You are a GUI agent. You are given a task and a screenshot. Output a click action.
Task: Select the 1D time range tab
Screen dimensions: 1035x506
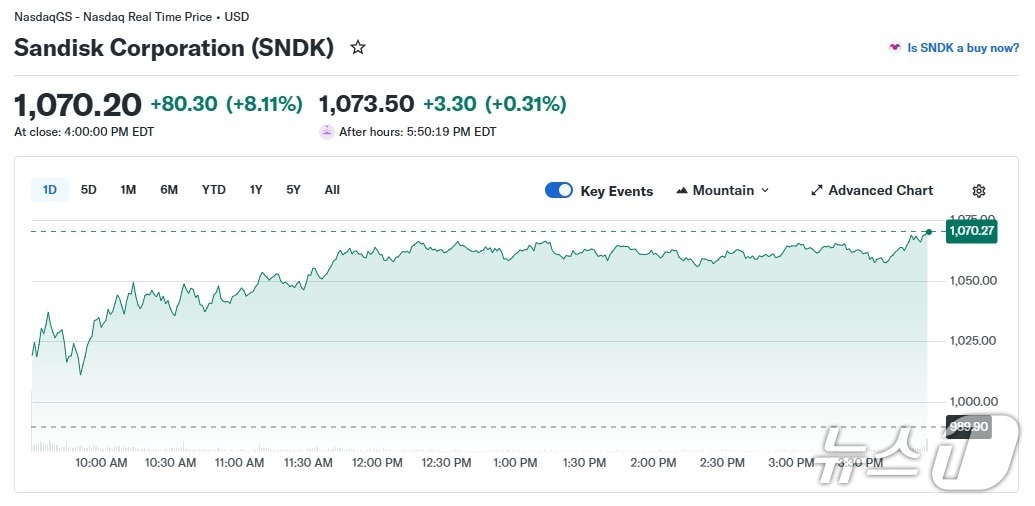pyautogui.click(x=50, y=190)
